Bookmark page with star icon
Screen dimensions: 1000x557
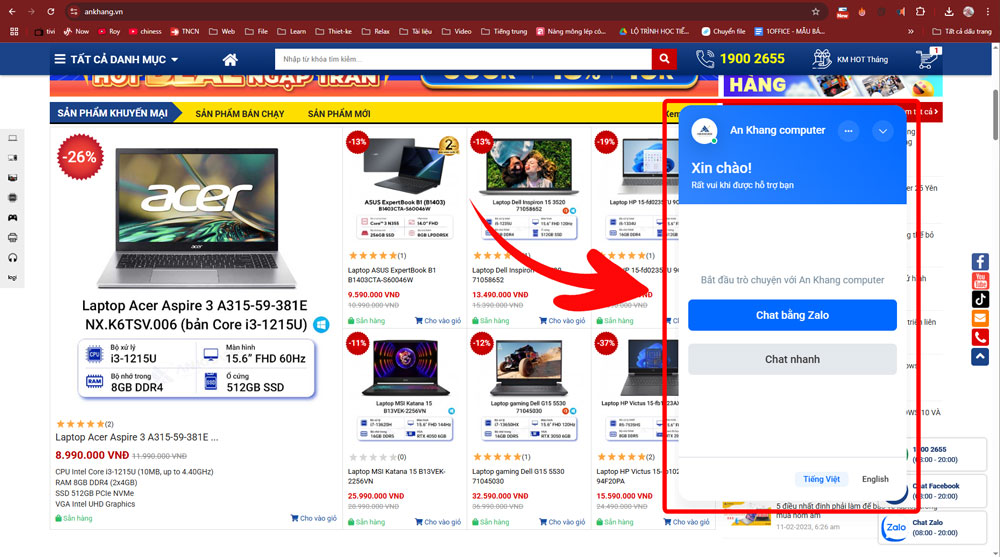tap(815, 11)
